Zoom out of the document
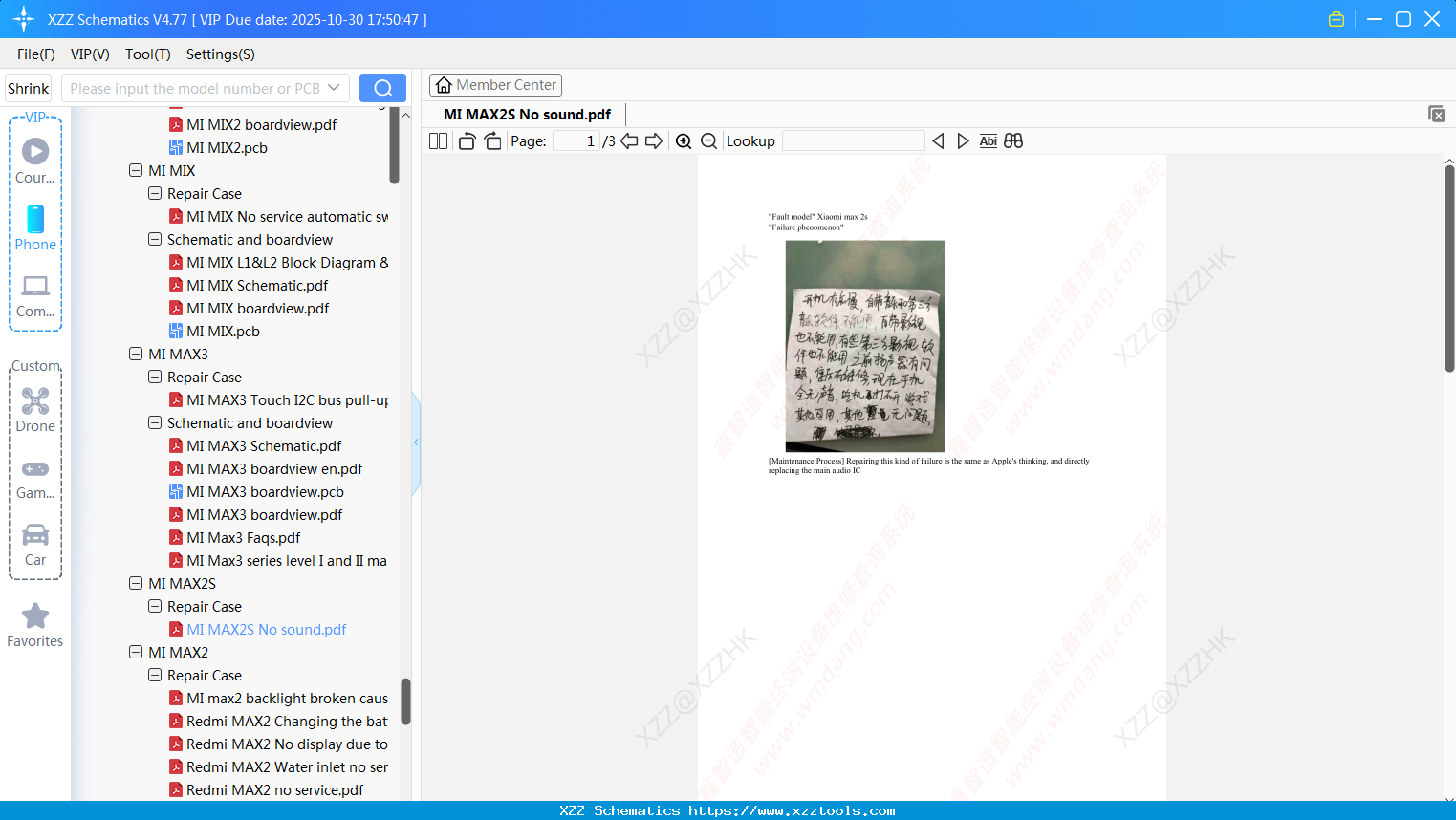This screenshot has width=1456, height=820. click(709, 141)
